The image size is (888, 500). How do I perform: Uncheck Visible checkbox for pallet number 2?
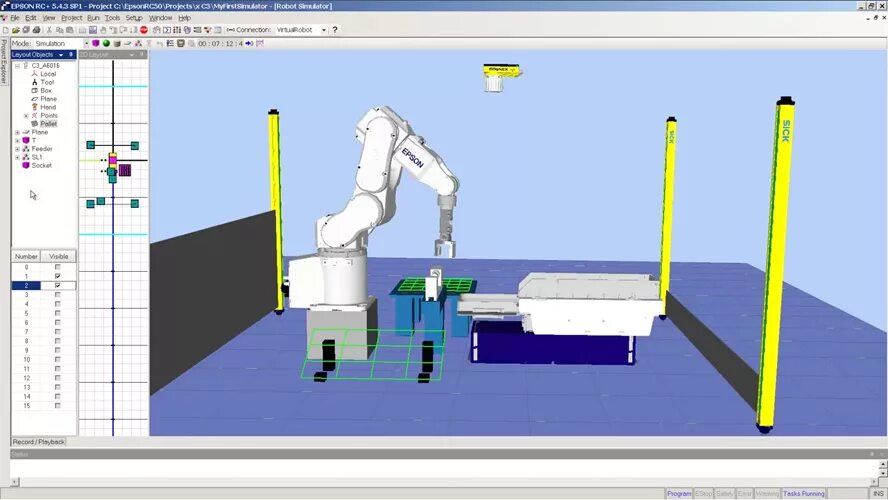[x=57, y=285]
